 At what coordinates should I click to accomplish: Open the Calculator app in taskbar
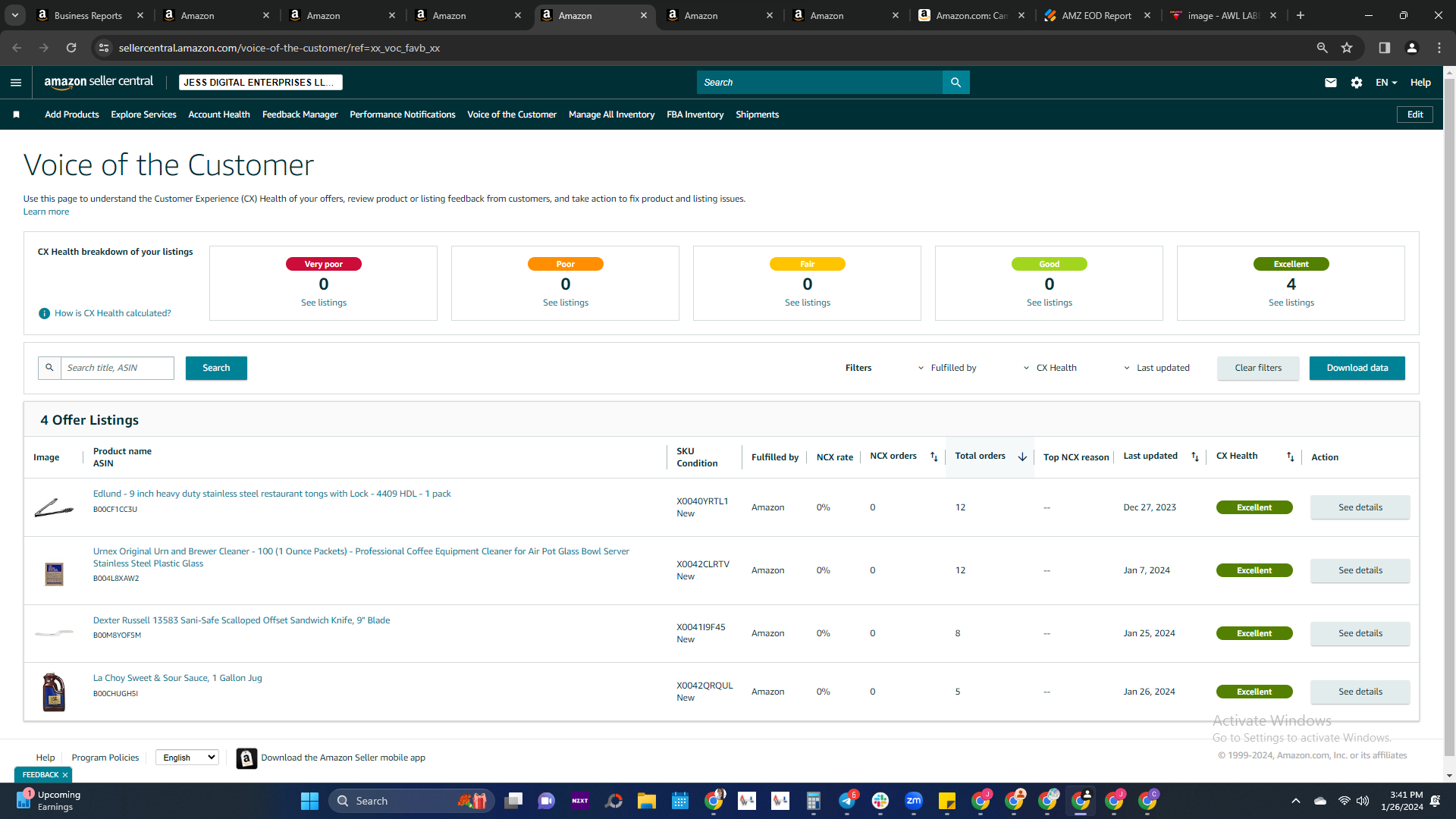814,801
